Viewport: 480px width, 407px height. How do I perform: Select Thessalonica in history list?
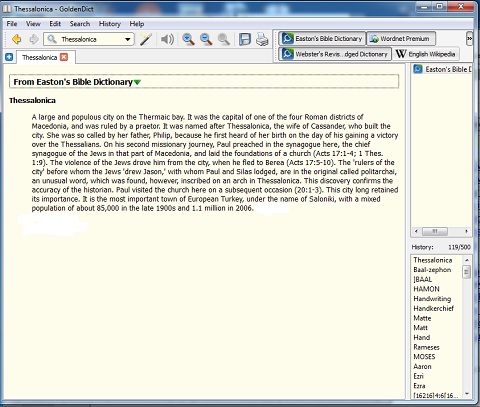[x=433, y=260]
